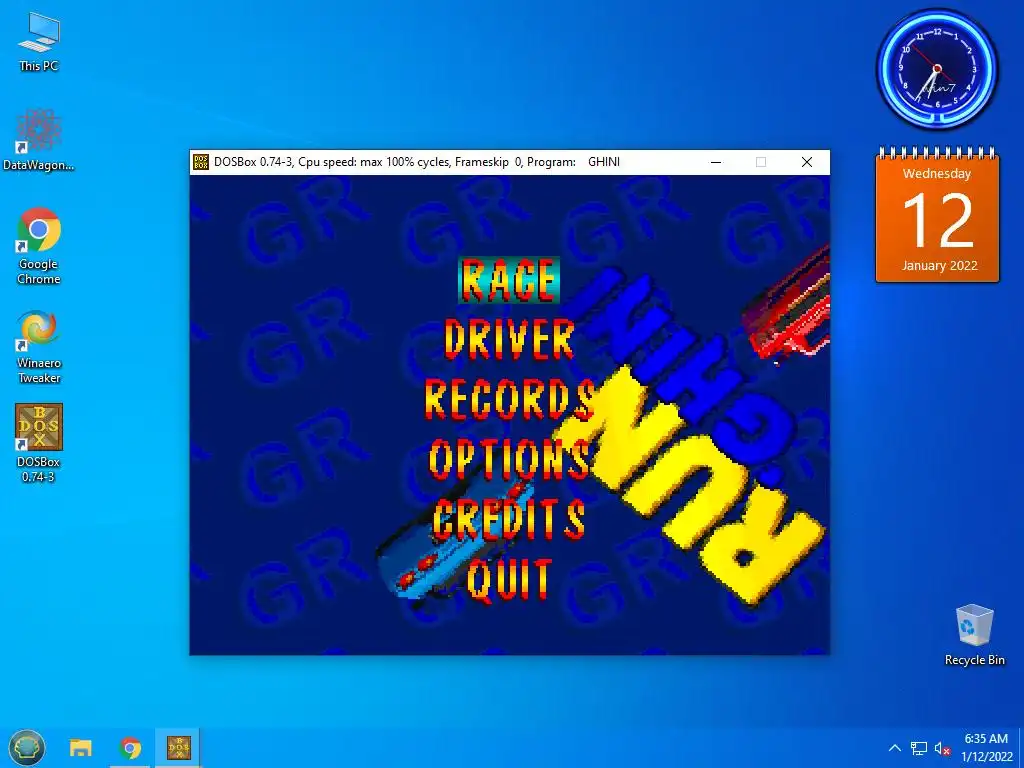This screenshot has width=1024, height=768.
Task: Show hidden tray icons chevron
Action: [x=895, y=748]
